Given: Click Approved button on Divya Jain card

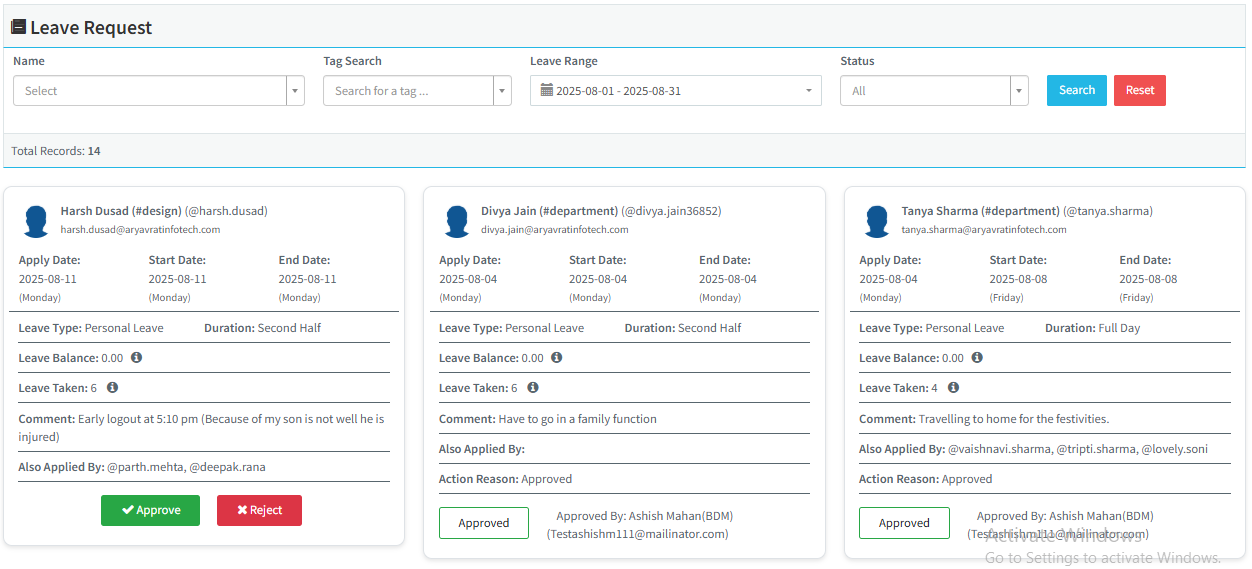Looking at the screenshot, I should (x=484, y=523).
